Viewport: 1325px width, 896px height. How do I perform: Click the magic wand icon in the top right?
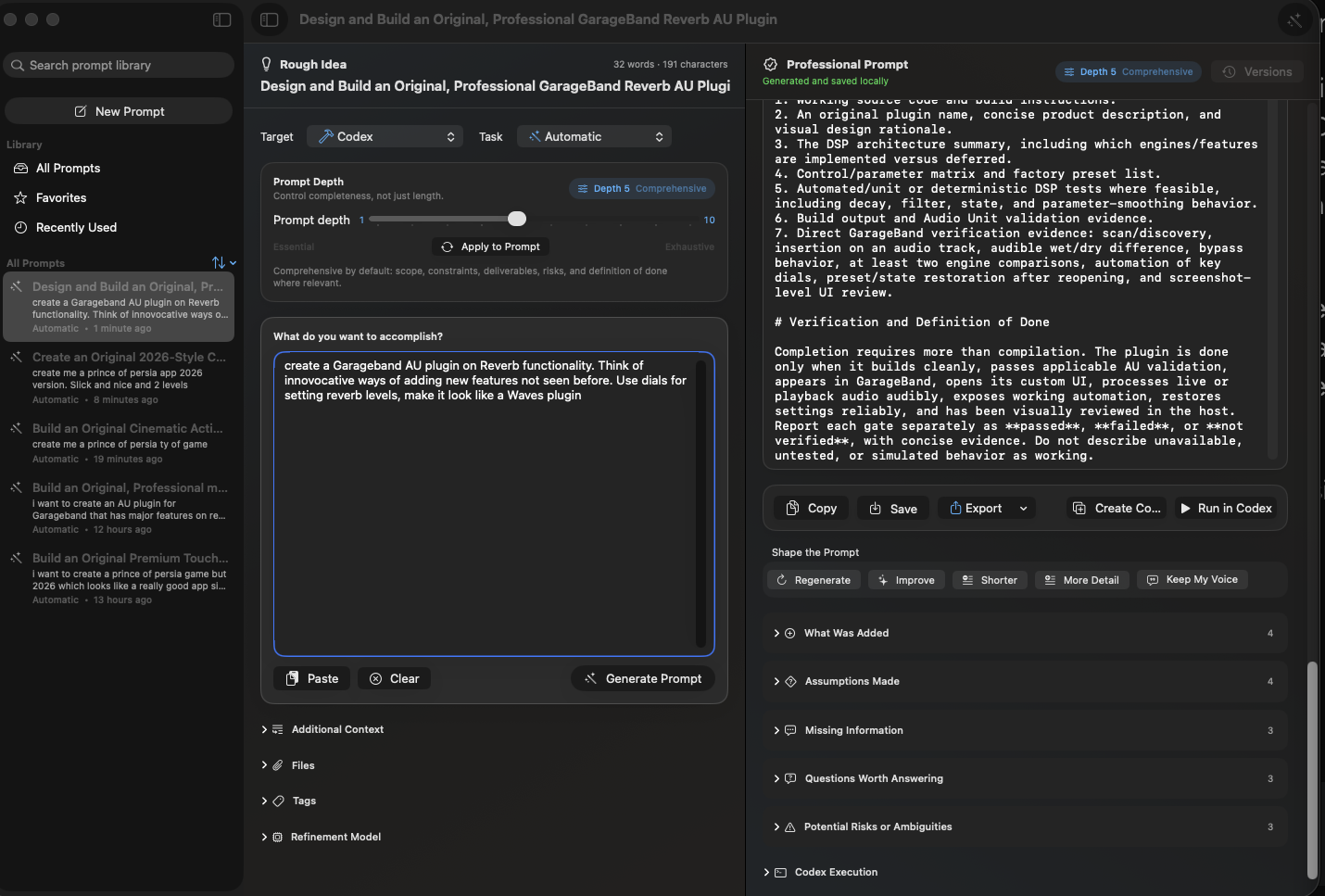click(x=1294, y=20)
